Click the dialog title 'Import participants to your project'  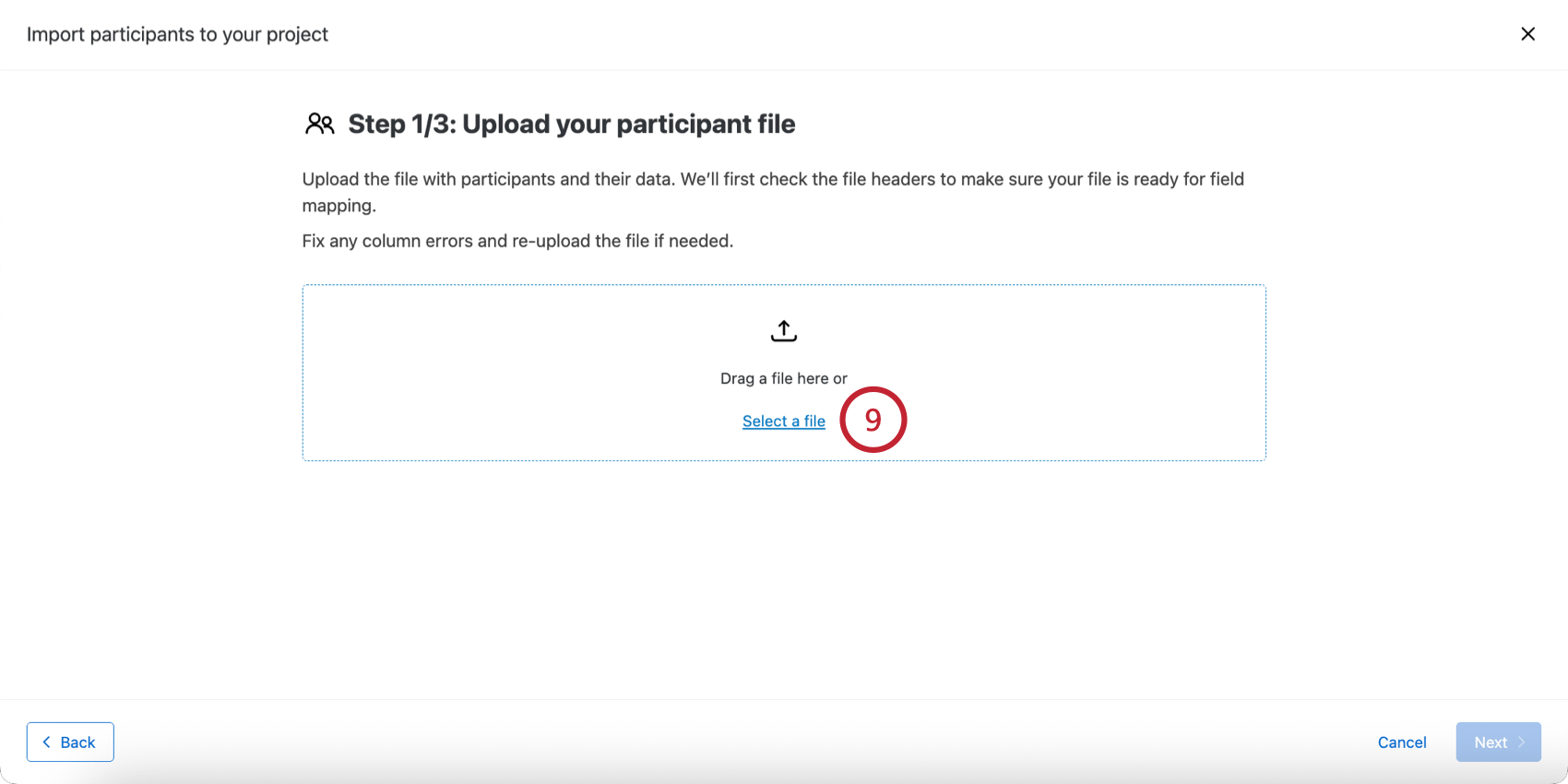177,34
